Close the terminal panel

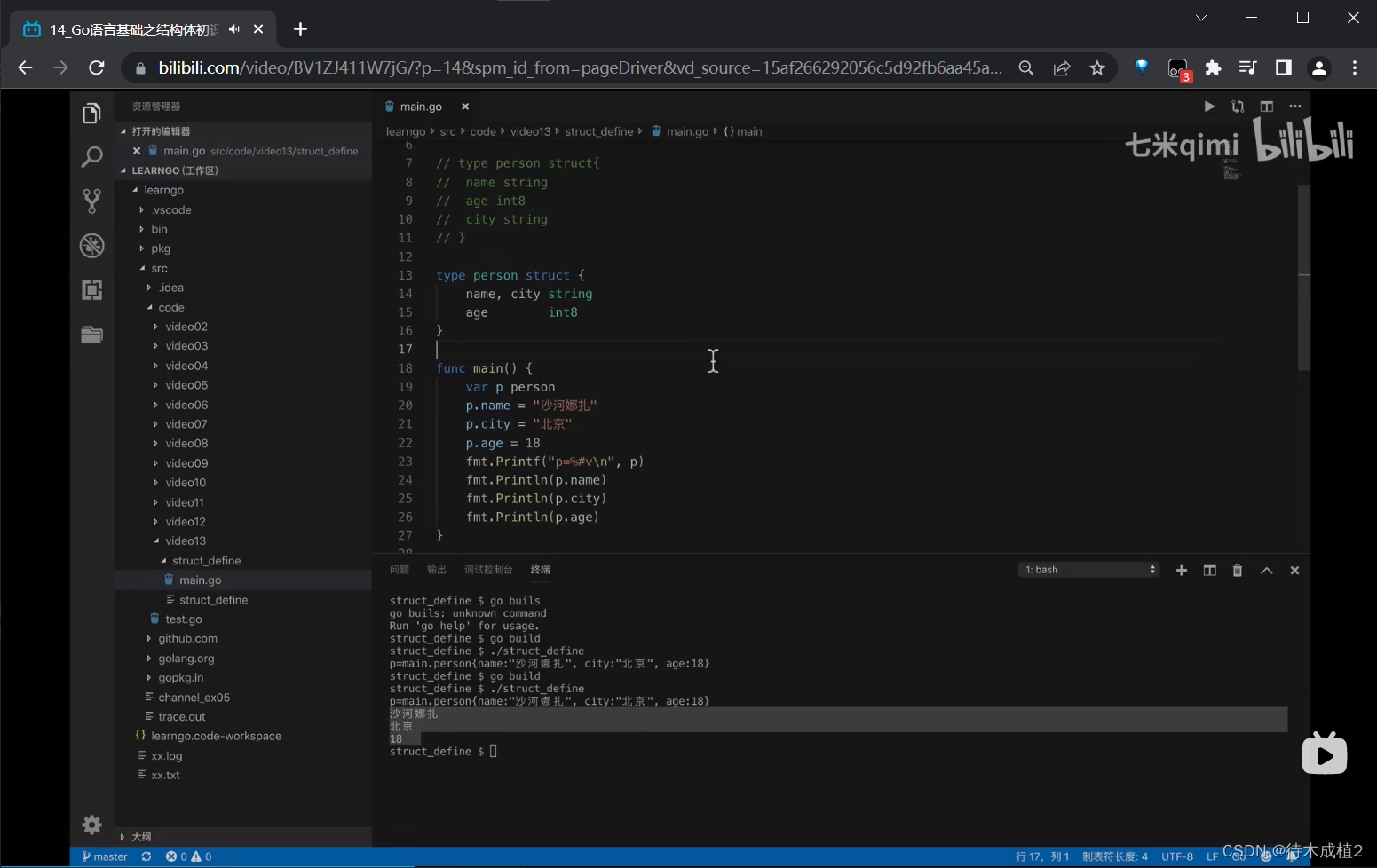[1294, 571]
